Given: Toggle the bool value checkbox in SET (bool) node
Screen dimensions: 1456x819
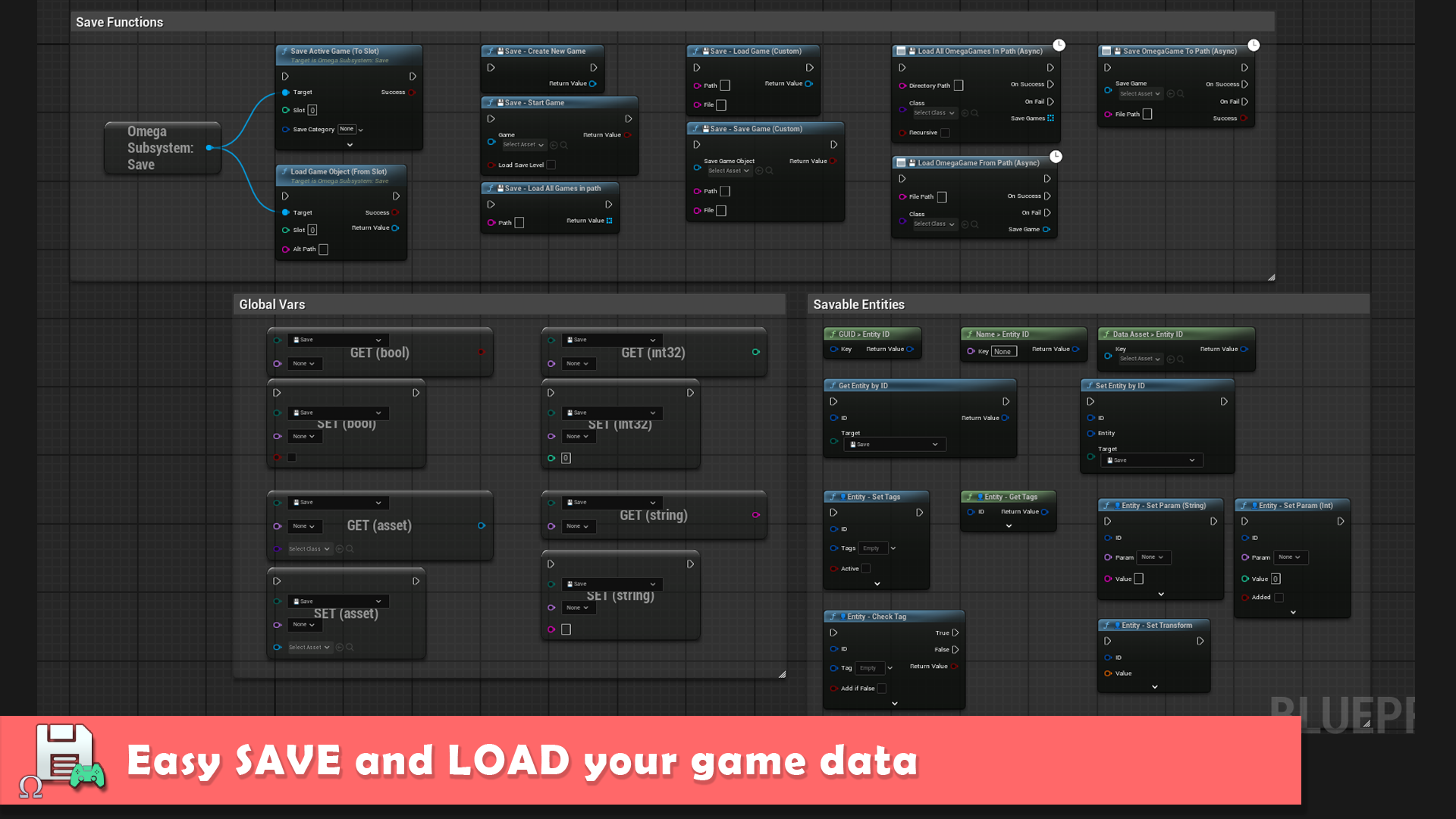Looking at the screenshot, I should 292,457.
